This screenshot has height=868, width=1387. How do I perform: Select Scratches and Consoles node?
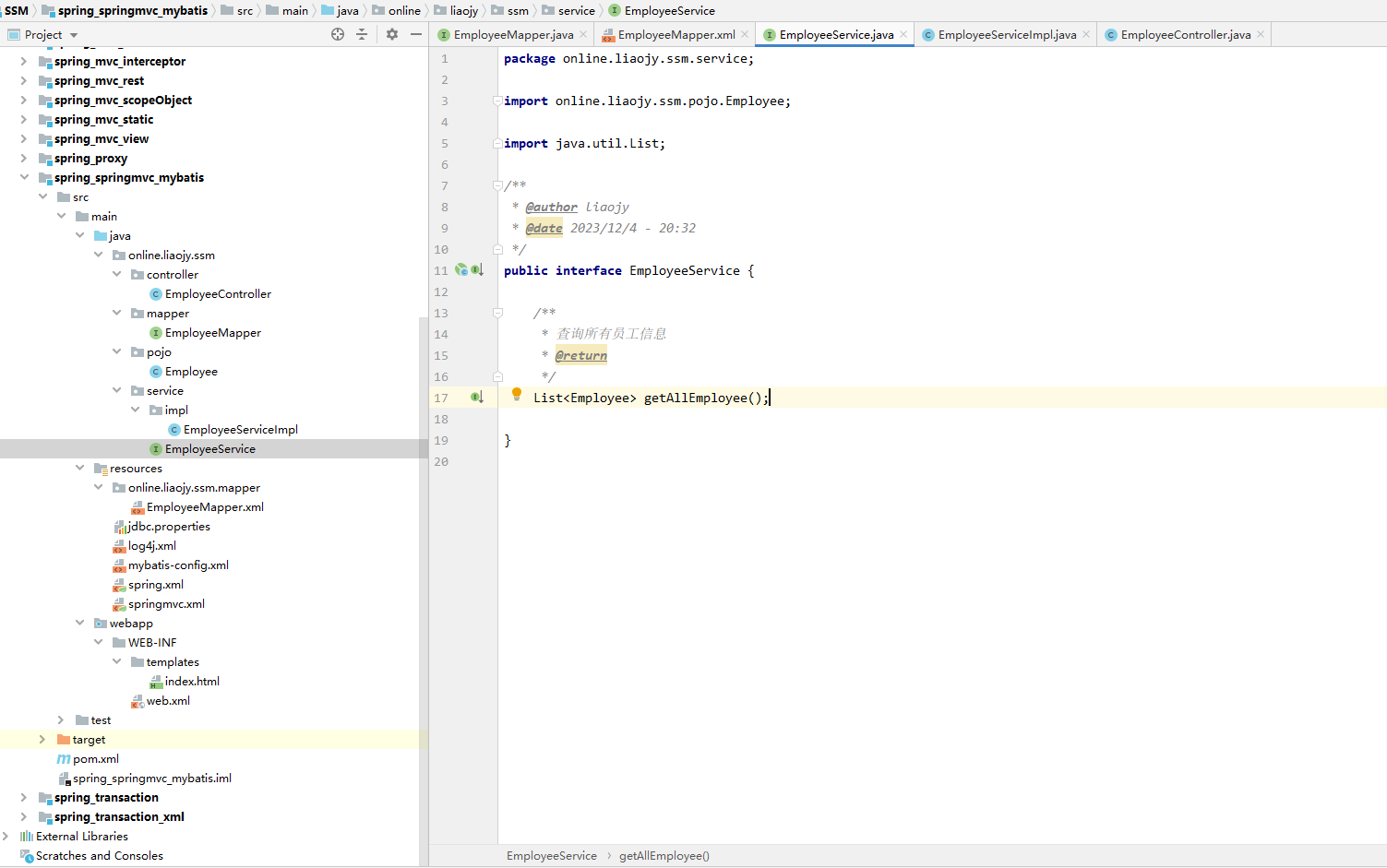click(99, 856)
